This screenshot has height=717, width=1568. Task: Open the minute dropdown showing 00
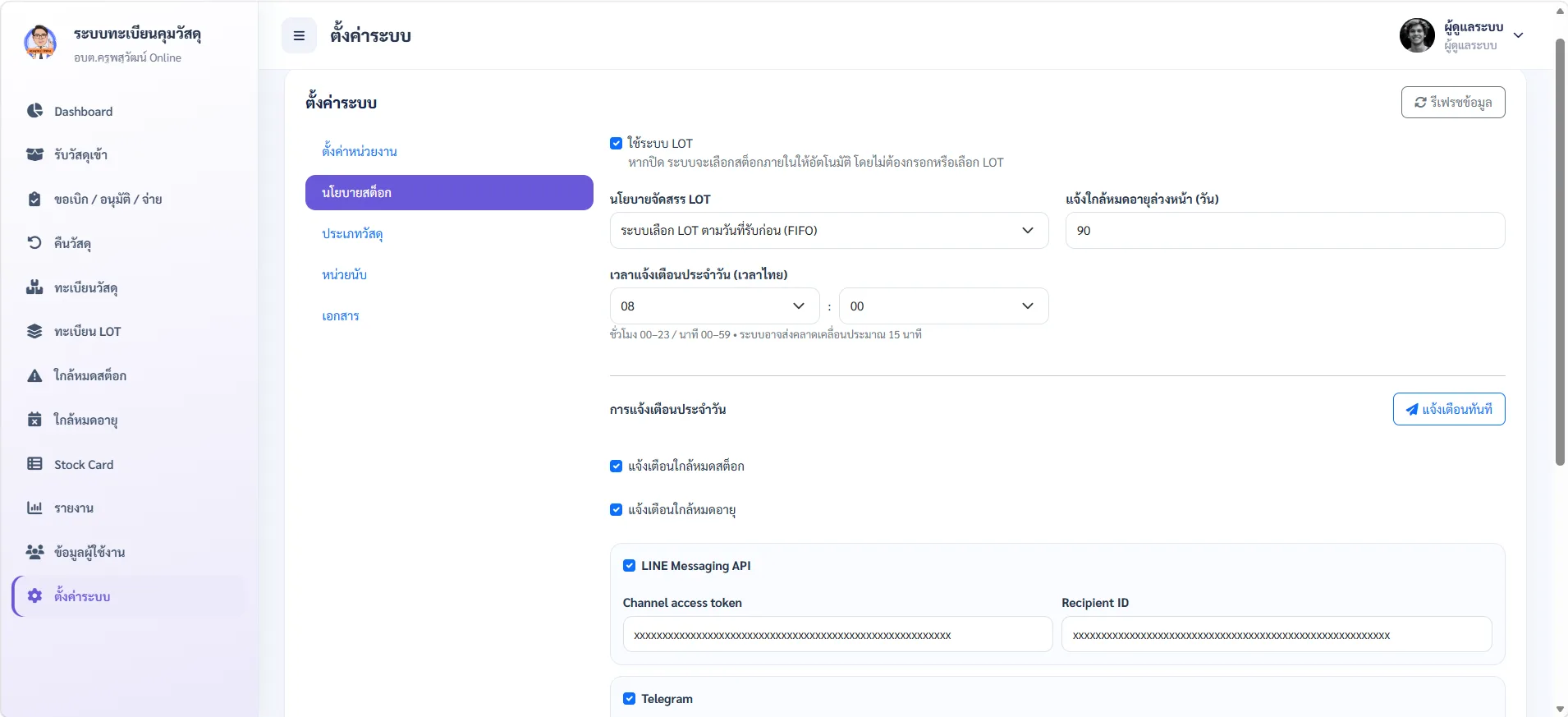pos(944,306)
